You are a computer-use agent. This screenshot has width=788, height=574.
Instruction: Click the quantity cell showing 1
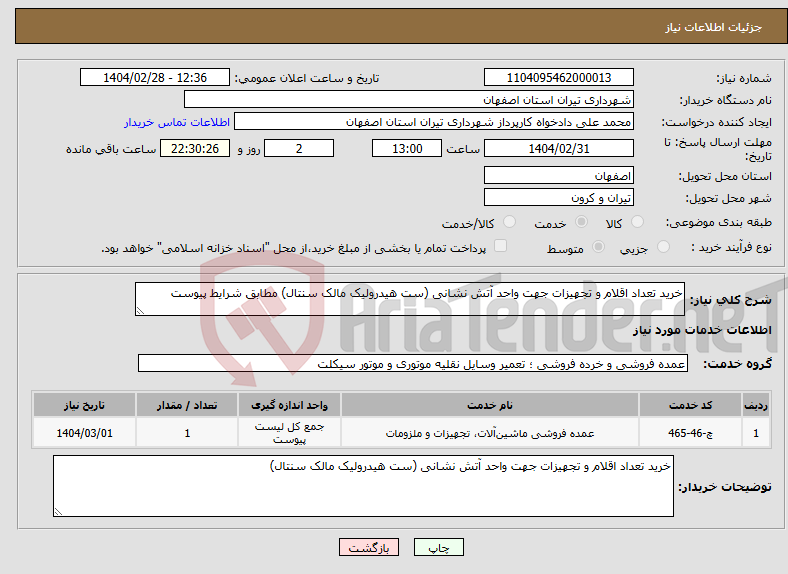pos(187,433)
